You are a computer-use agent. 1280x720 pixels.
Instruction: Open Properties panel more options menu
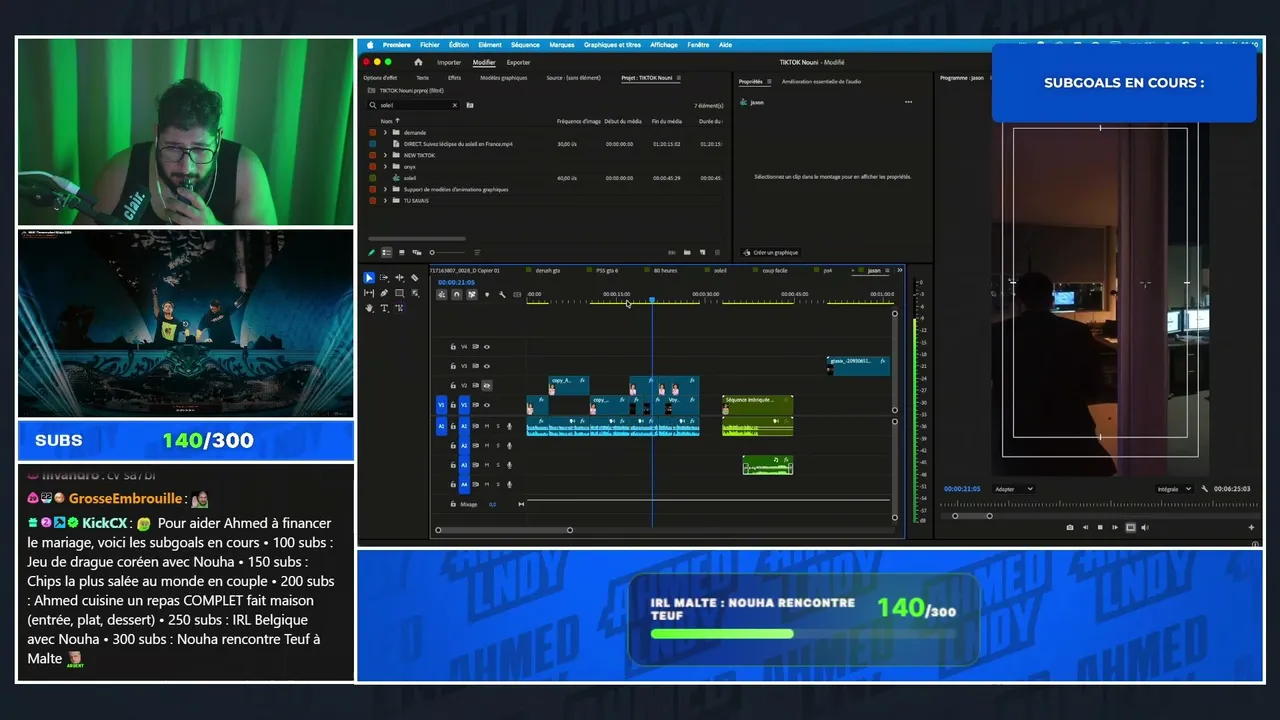point(908,102)
